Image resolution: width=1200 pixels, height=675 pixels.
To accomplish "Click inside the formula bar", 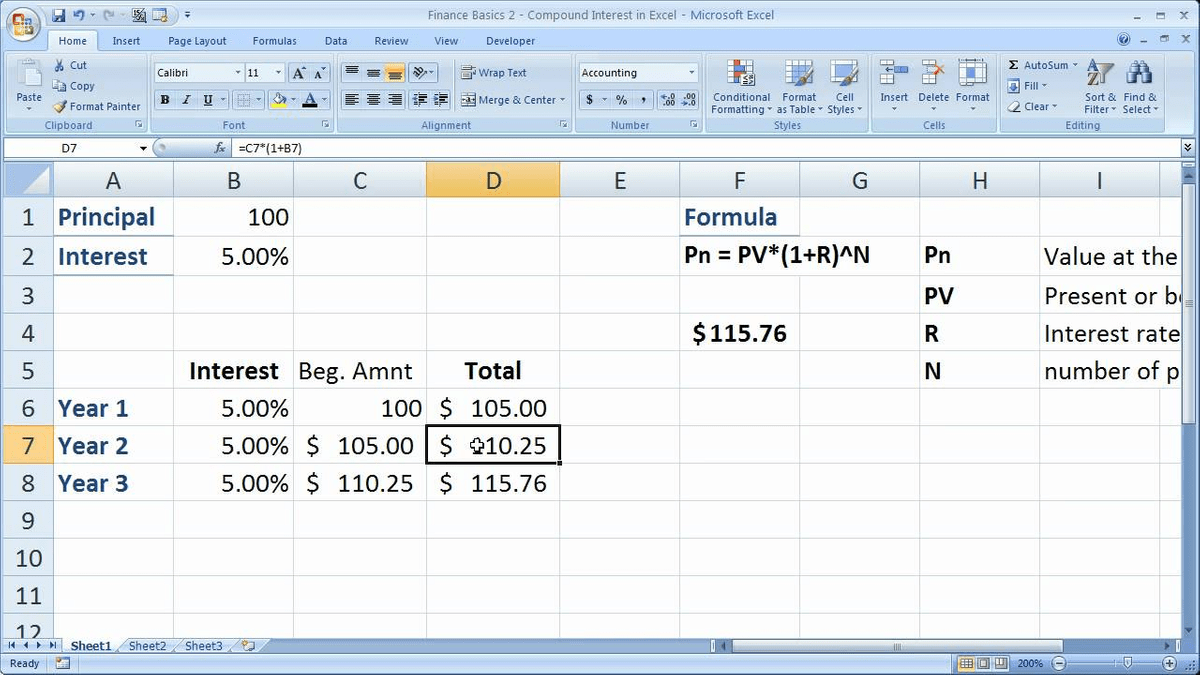I will click(400, 146).
